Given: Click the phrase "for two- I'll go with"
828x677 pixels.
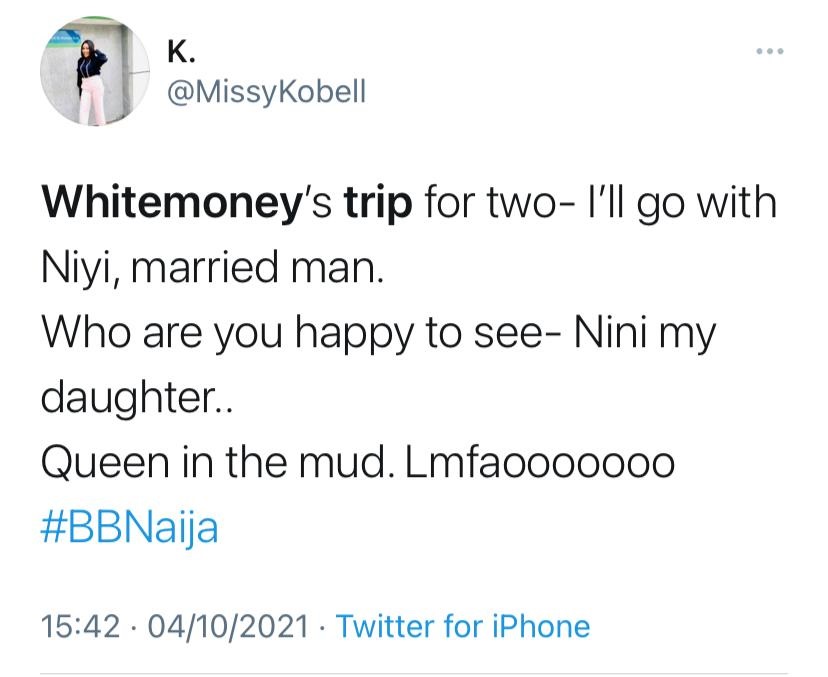Looking at the screenshot, I should click(x=601, y=205).
